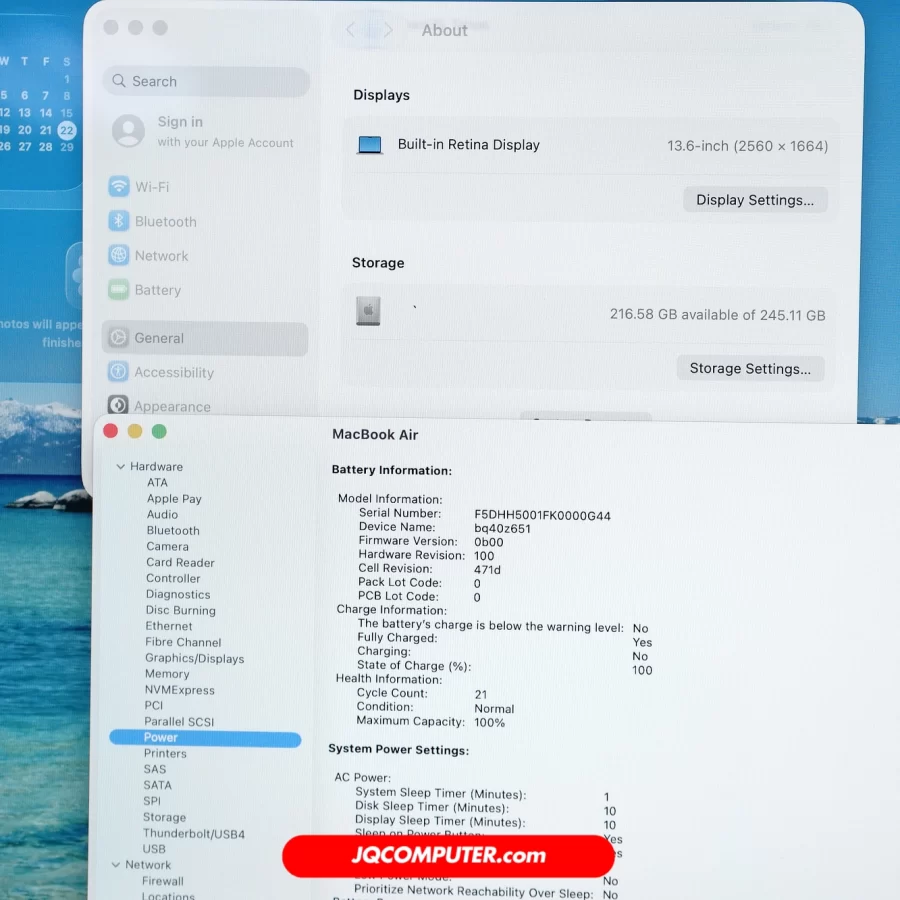The width and height of the screenshot is (900, 900).
Task: Click the Bluetooth icon in Settings sidebar
Action: point(119,222)
